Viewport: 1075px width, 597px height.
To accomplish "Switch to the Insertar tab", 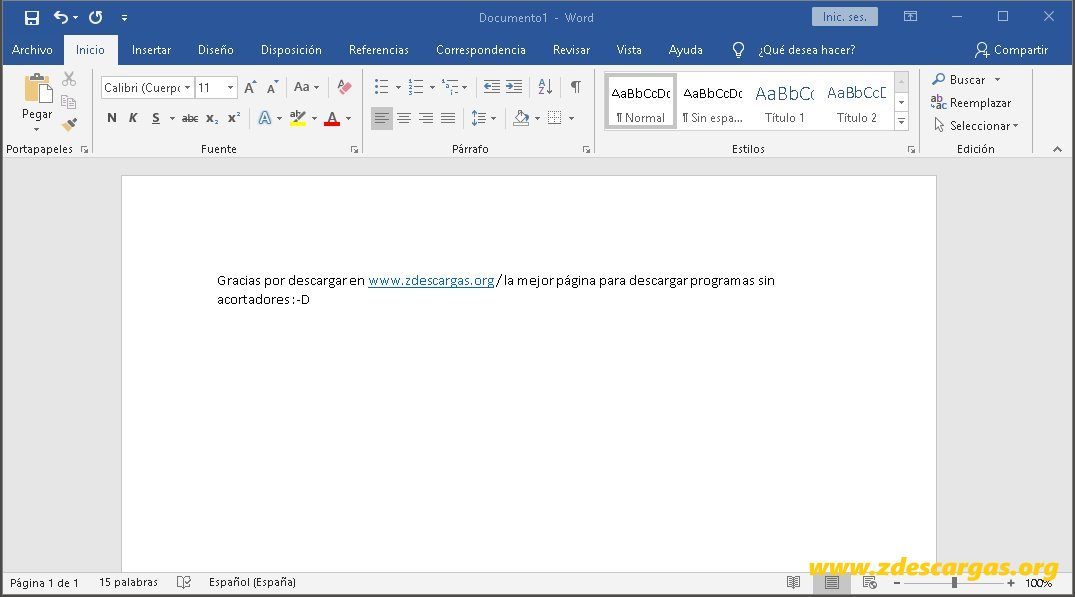I will pyautogui.click(x=152, y=50).
